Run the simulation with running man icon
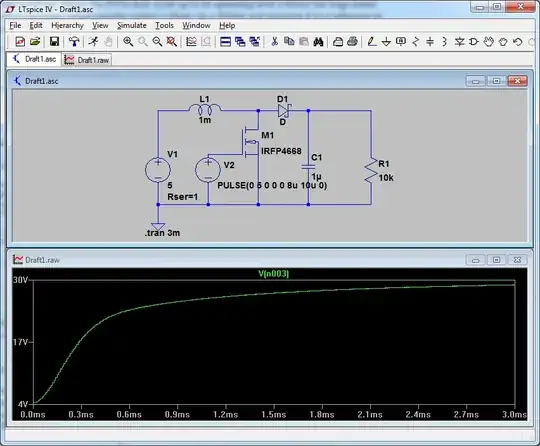This screenshot has width=540, height=446. click(x=93, y=42)
